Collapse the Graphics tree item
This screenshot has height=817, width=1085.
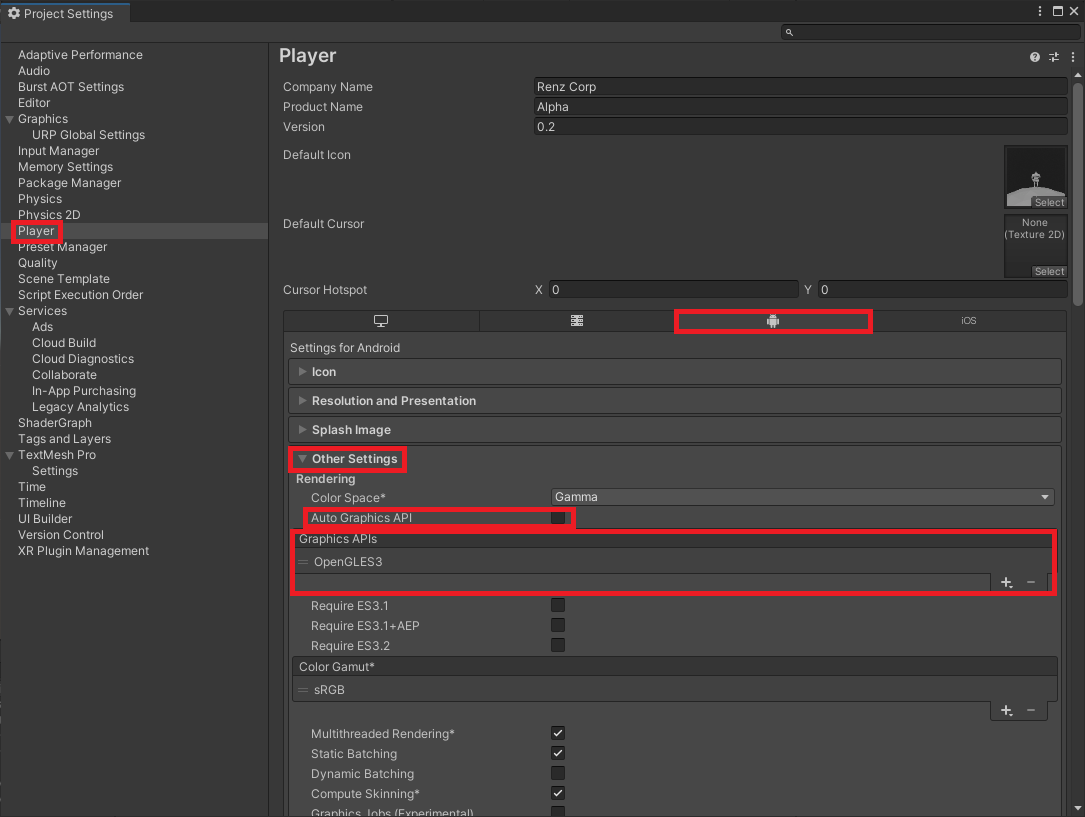(x=10, y=119)
